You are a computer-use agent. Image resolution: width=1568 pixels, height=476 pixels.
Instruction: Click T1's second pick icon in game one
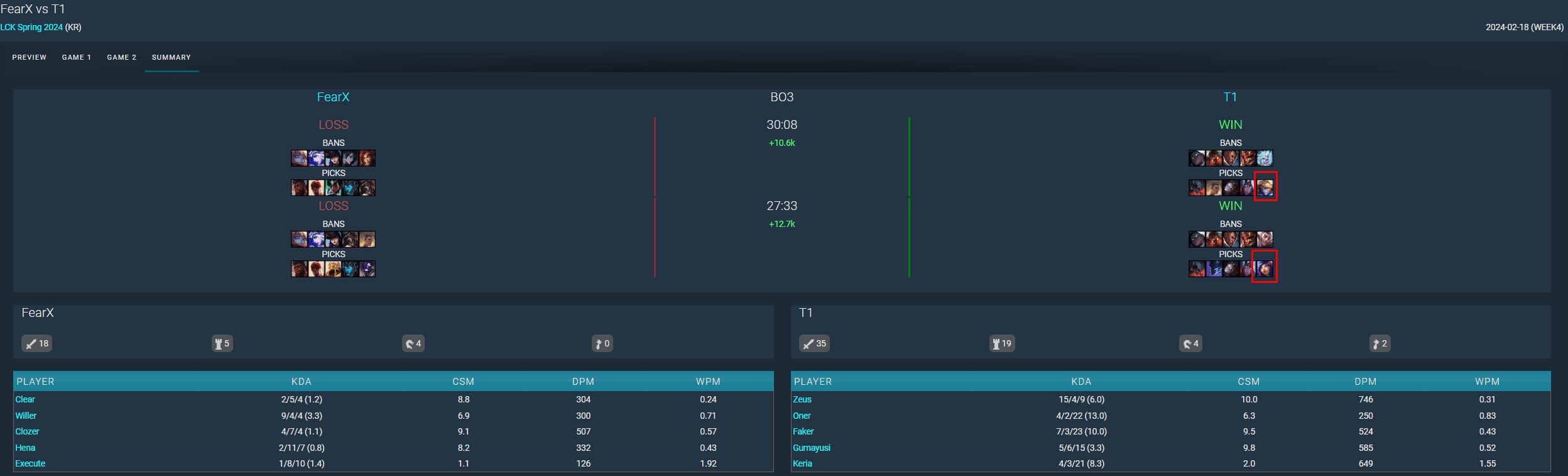[1214, 187]
